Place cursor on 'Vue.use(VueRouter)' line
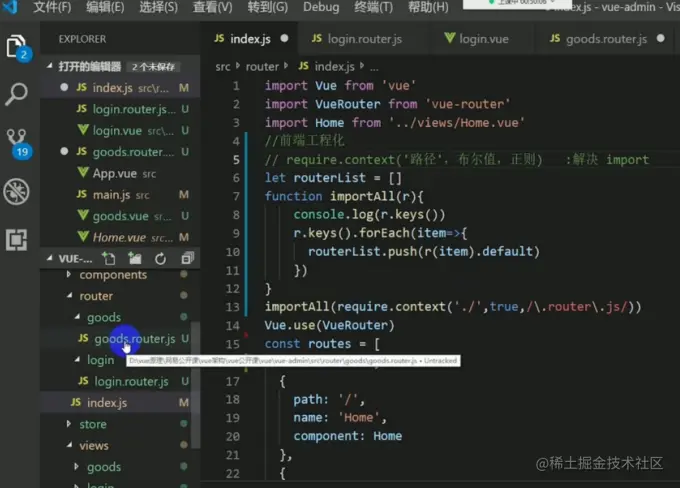 (329, 325)
